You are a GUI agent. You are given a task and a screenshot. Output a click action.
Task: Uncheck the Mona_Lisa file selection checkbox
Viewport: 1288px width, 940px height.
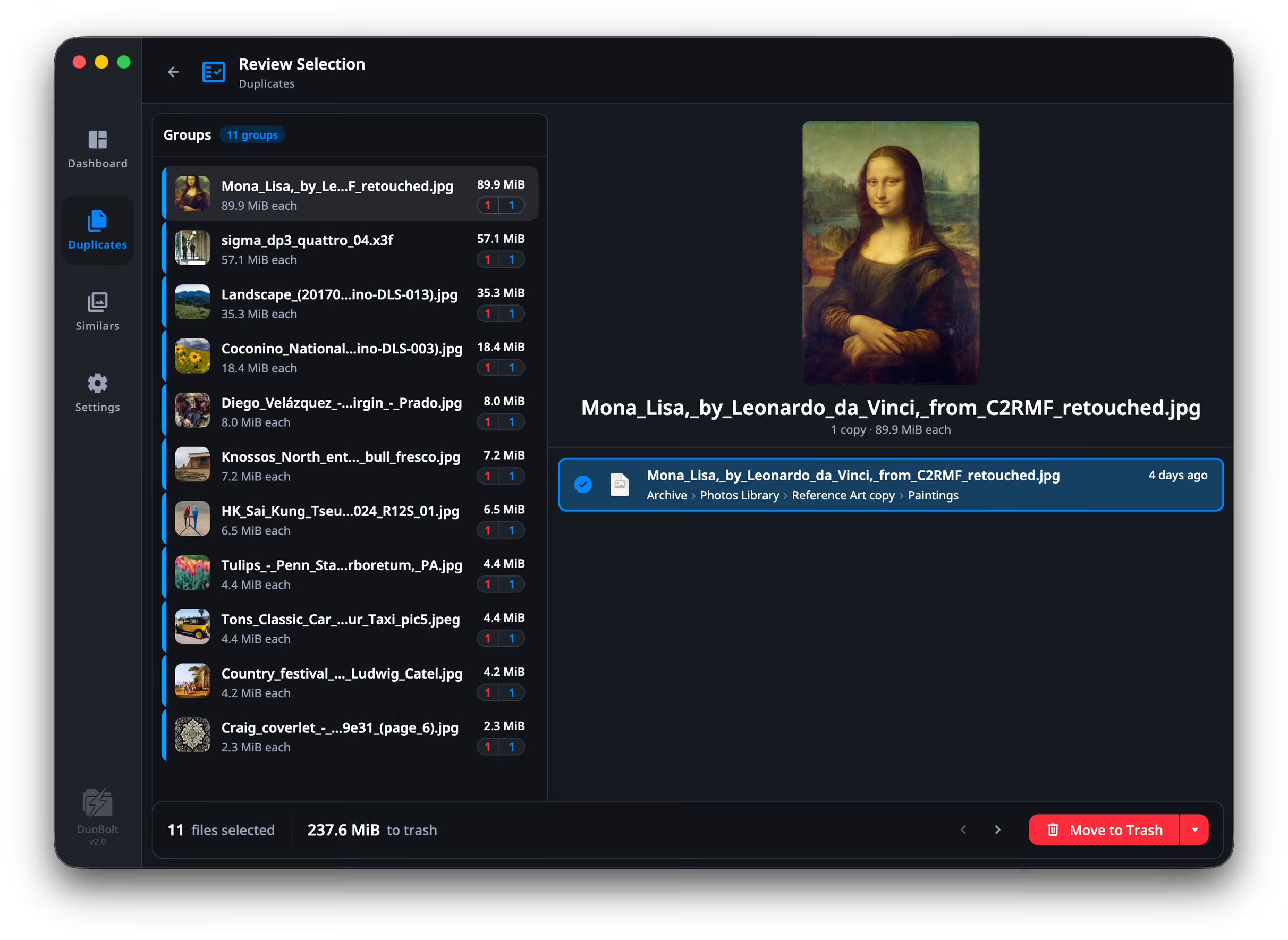click(x=583, y=484)
